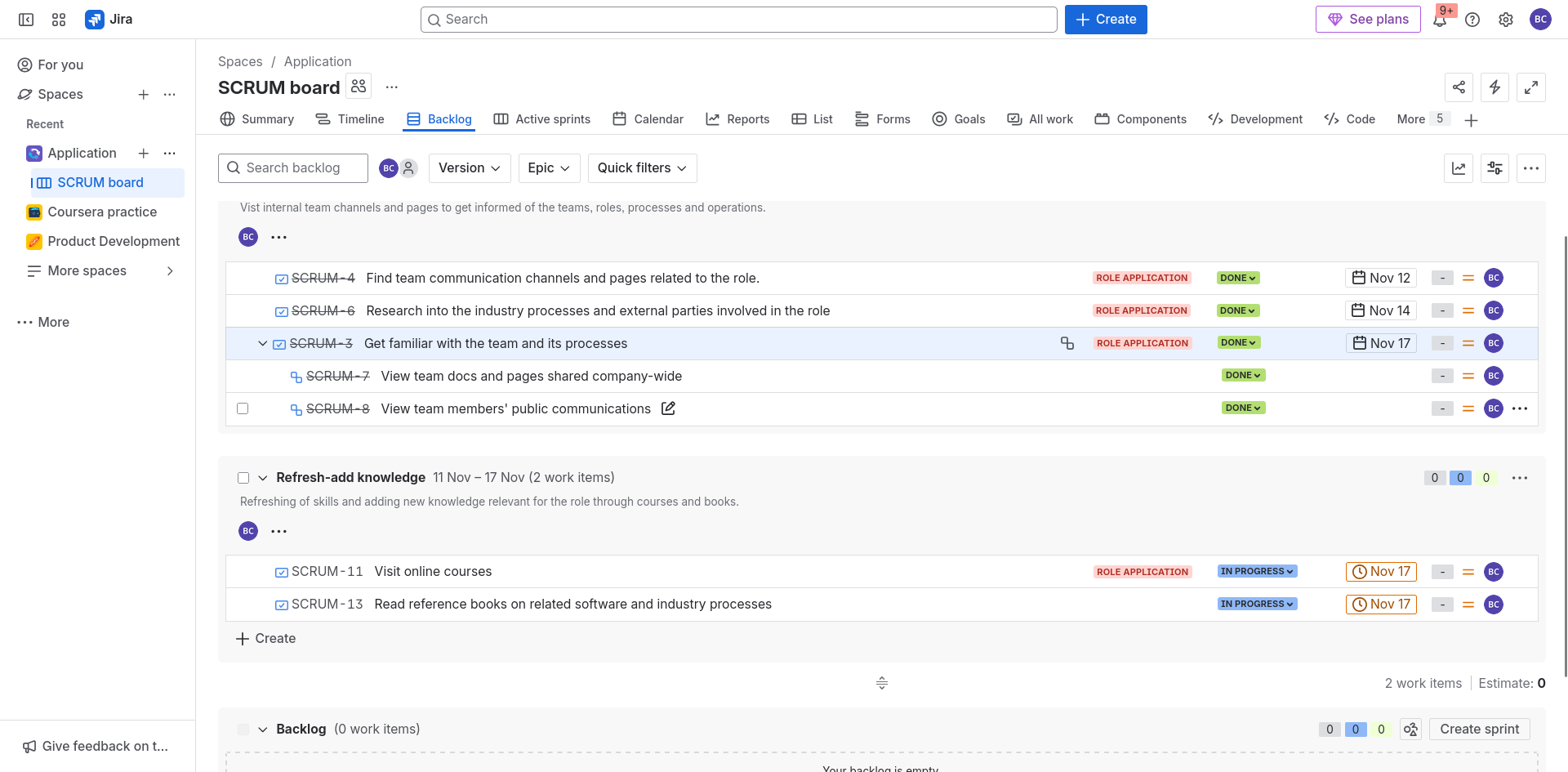Screen dimensions: 1568x772
Task: Open the app switcher grid icon
Action: tap(59, 20)
